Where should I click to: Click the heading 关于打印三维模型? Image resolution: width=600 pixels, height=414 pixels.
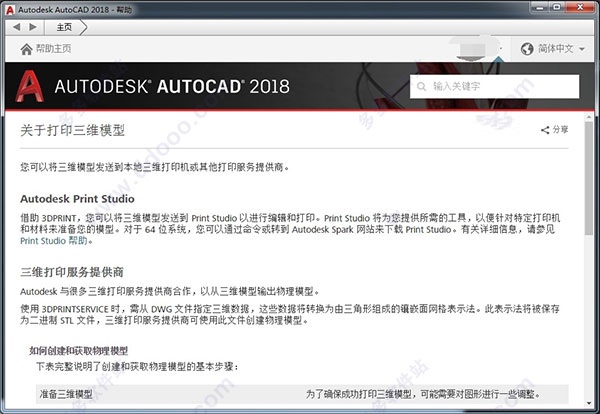coord(72,130)
